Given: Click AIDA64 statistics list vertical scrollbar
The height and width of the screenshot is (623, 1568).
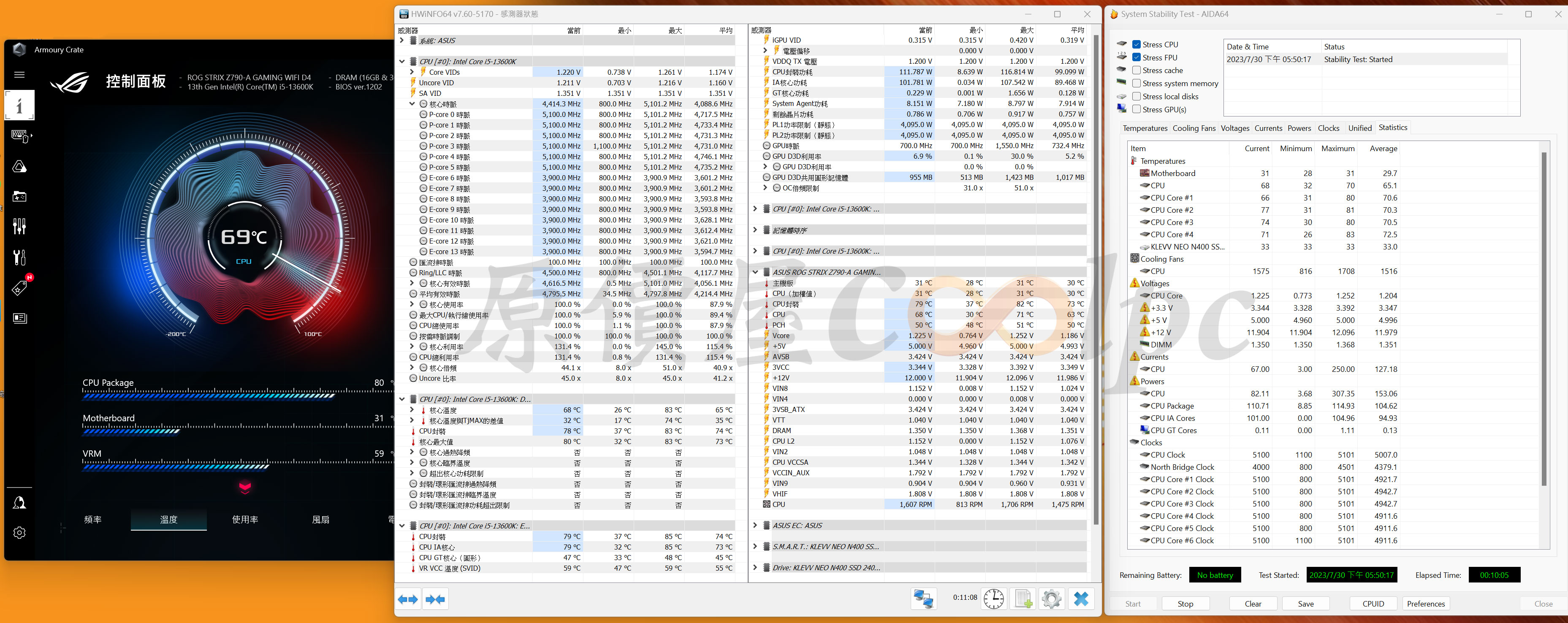Looking at the screenshot, I should coord(1544,319).
